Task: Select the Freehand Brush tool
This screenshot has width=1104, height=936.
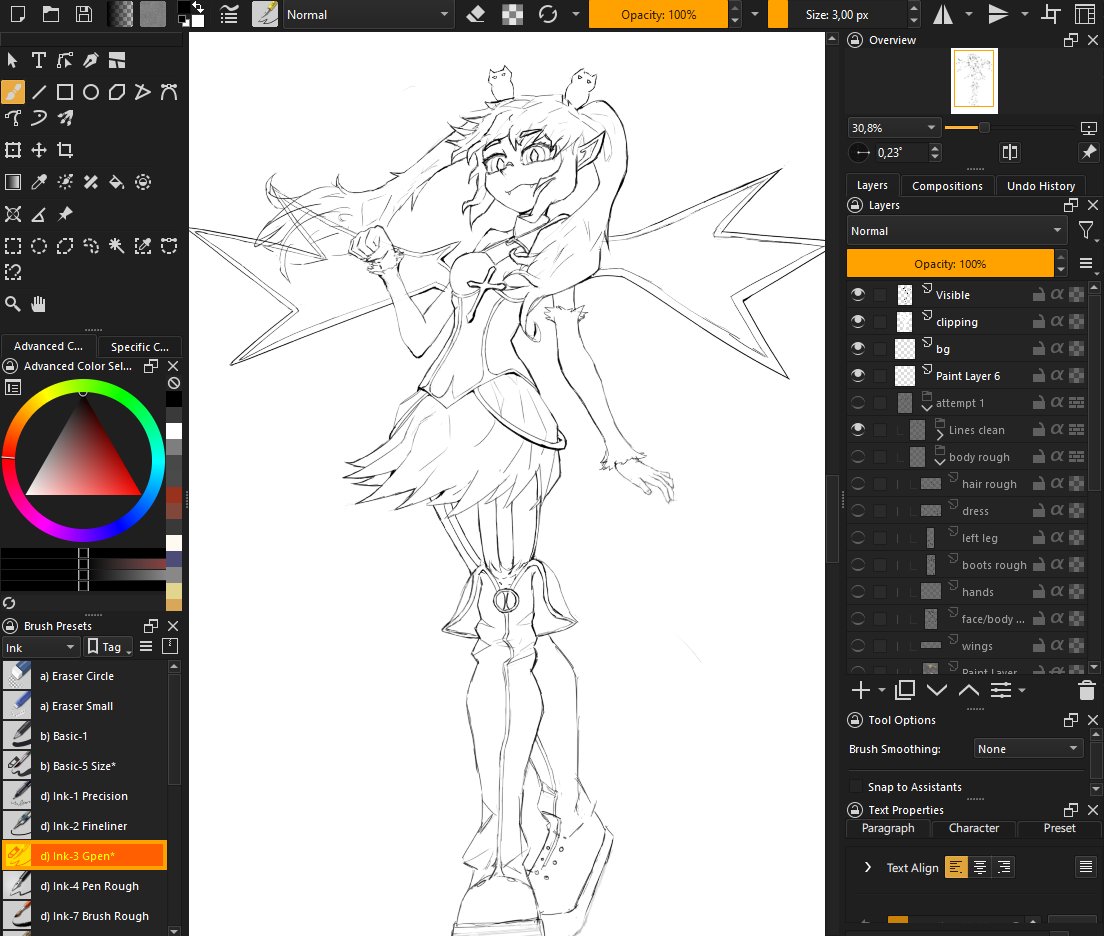Action: pyautogui.click(x=13, y=92)
